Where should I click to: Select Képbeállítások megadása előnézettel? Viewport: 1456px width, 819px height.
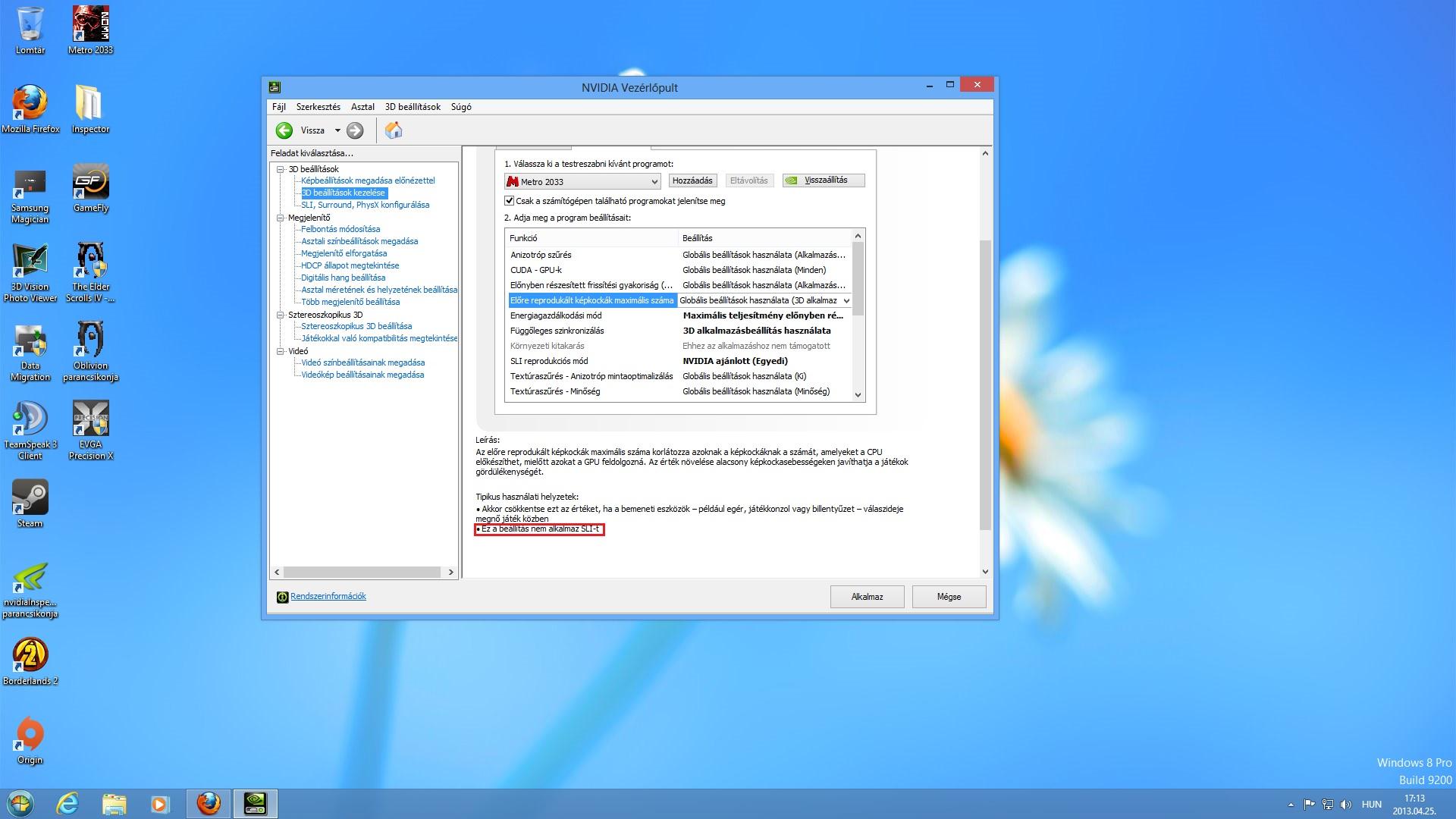coord(368,180)
